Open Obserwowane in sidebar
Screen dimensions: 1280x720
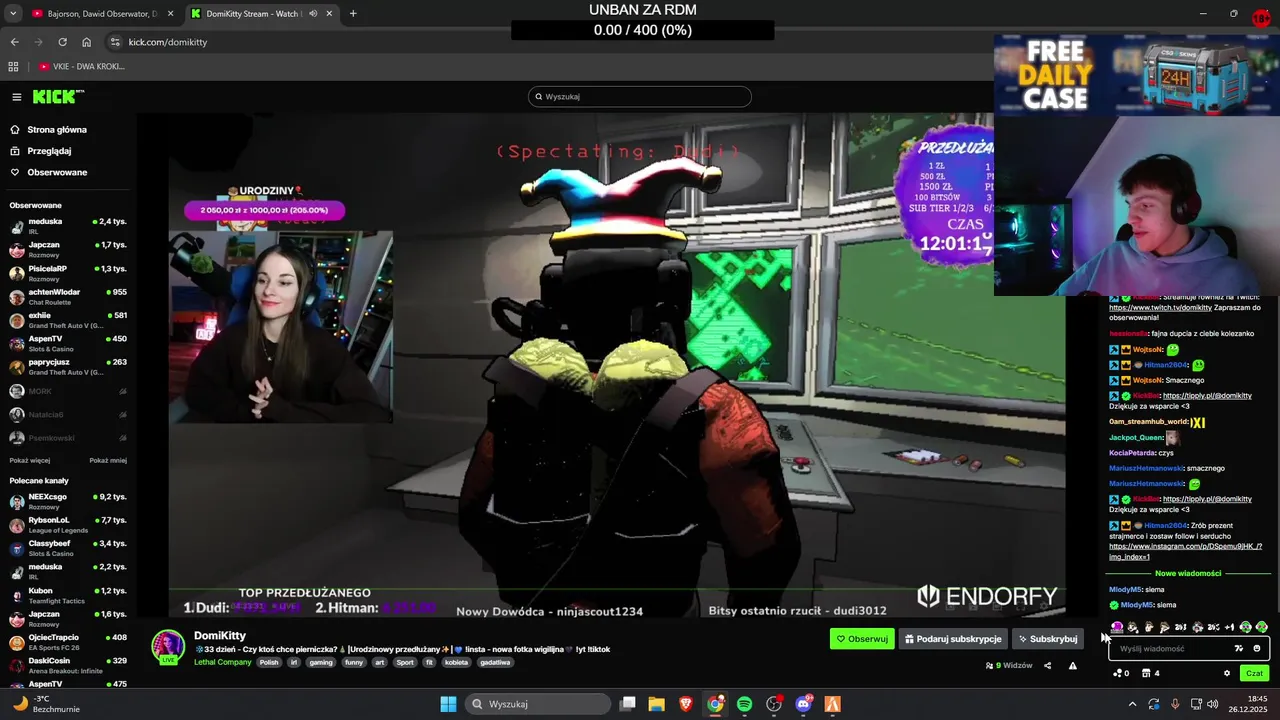click(x=57, y=172)
